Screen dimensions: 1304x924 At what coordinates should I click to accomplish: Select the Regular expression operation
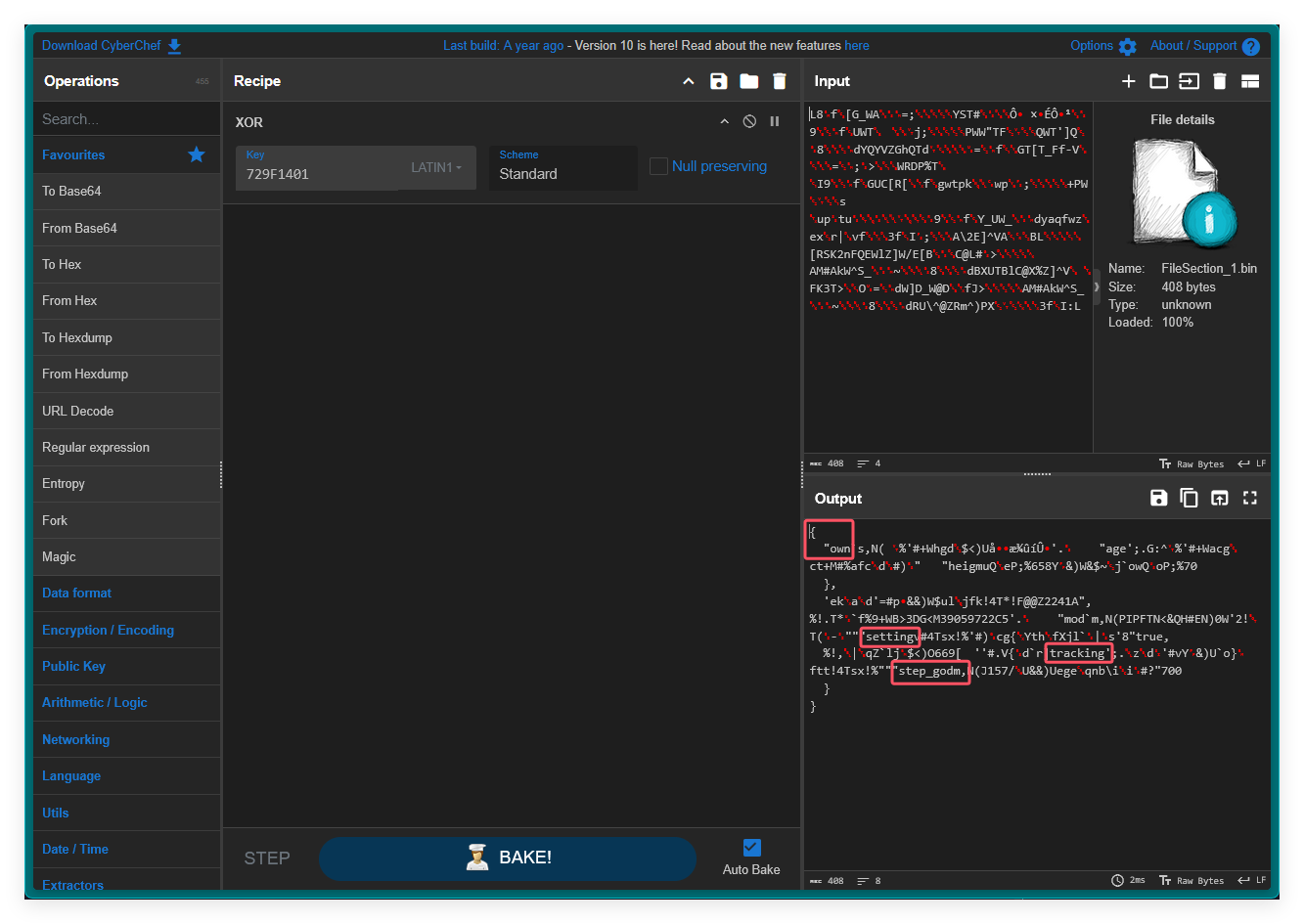click(126, 447)
